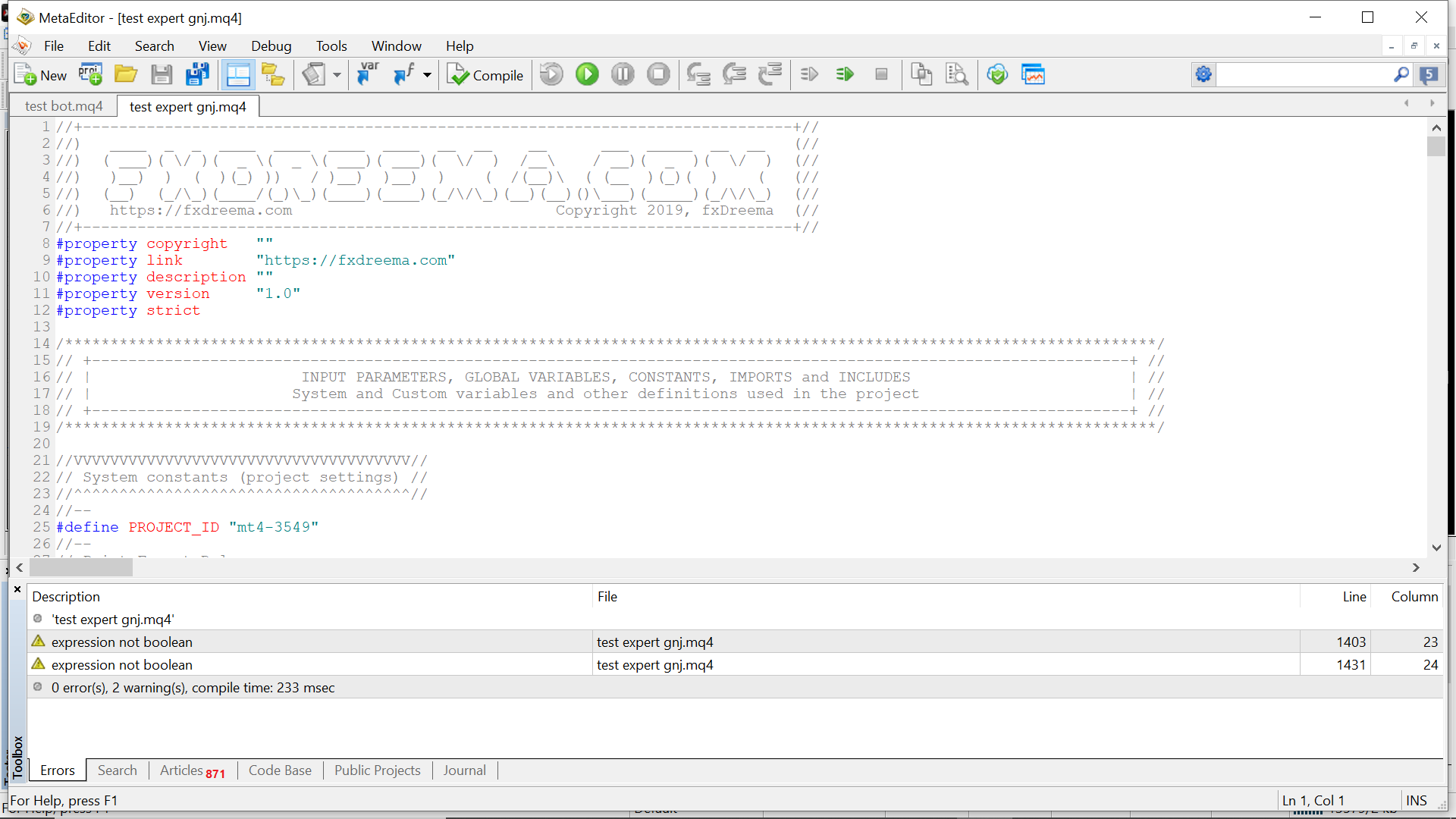The image size is (1456, 819).
Task: Close the Toolbox panel
Action: coord(17,589)
